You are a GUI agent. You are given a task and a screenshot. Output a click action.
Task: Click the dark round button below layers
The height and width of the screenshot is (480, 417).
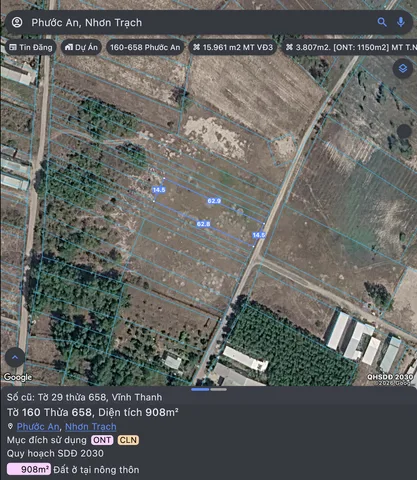(404, 131)
